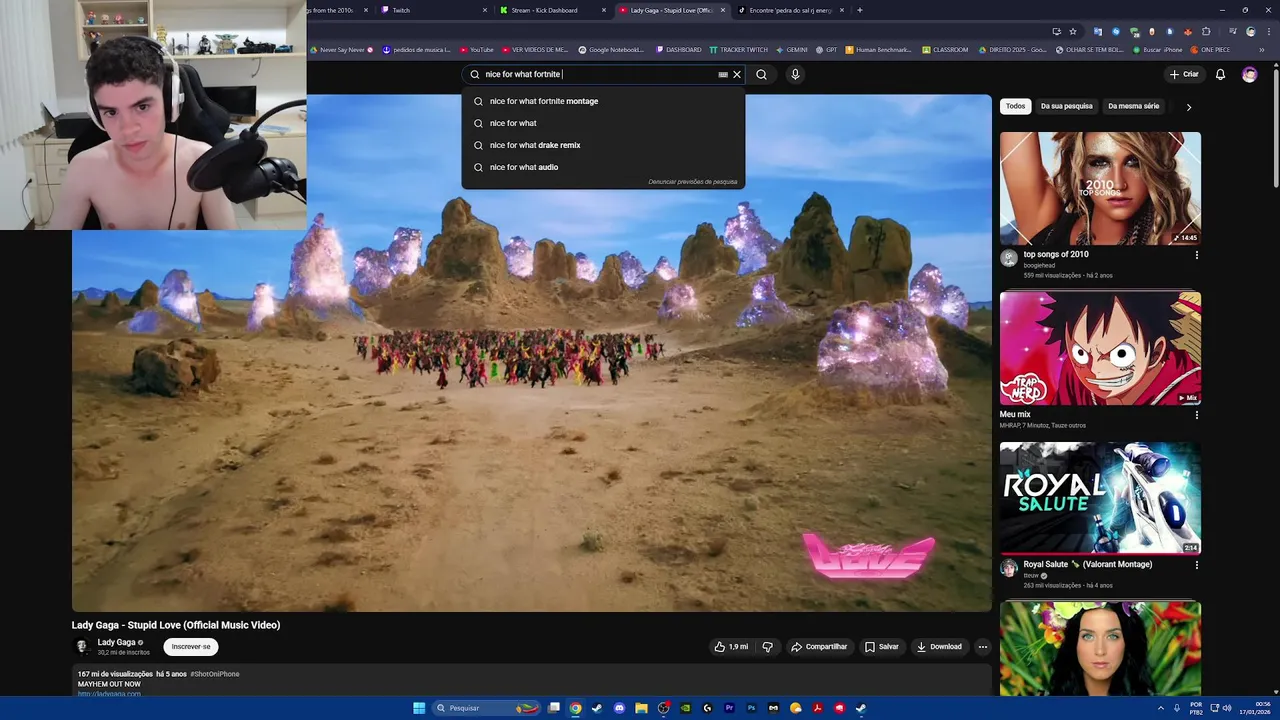The width and height of the screenshot is (1280, 720).
Task: Open the Google NotebookLM bookmark
Action: tap(611, 49)
